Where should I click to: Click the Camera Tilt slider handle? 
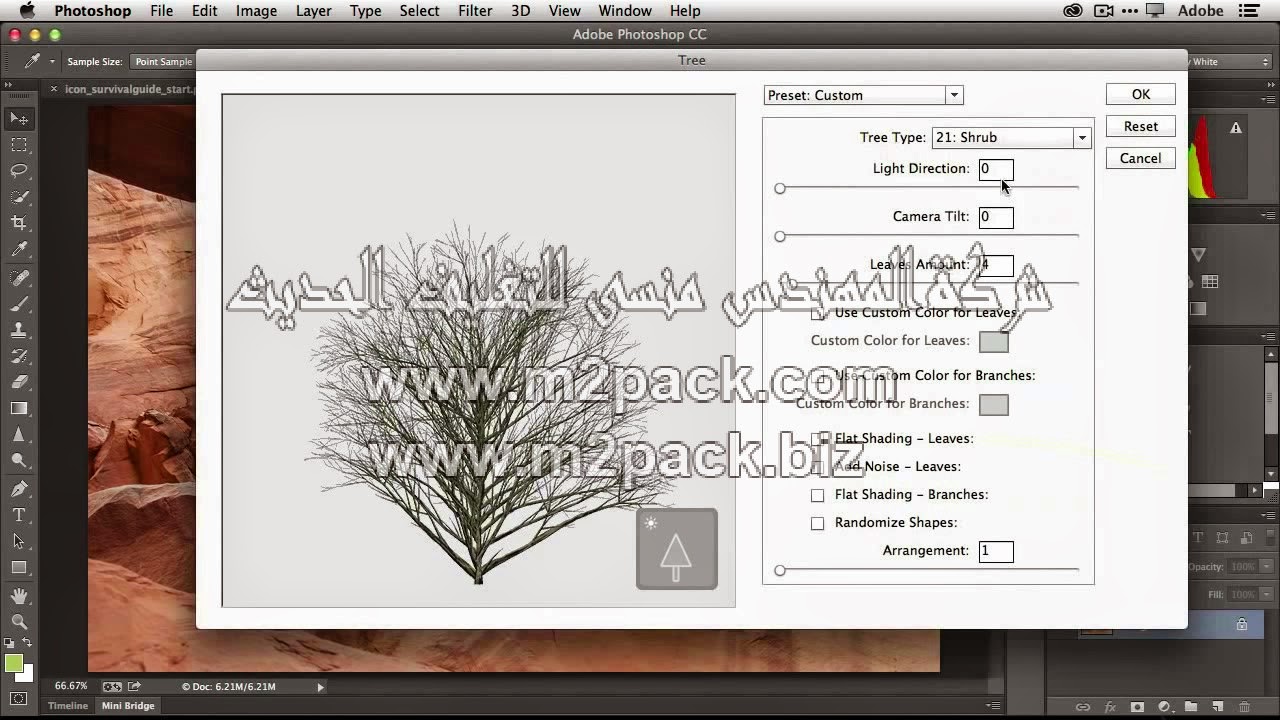coord(780,236)
